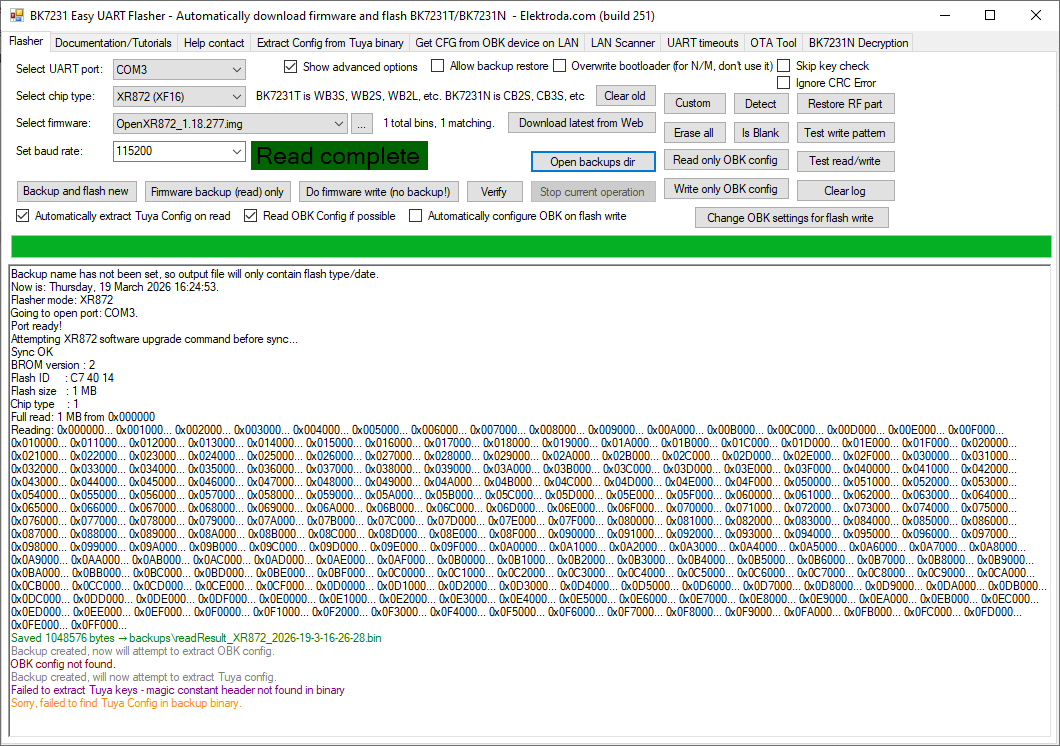This screenshot has height=746, width=1060.
Task: Click the Clear old button
Action: coord(625,96)
